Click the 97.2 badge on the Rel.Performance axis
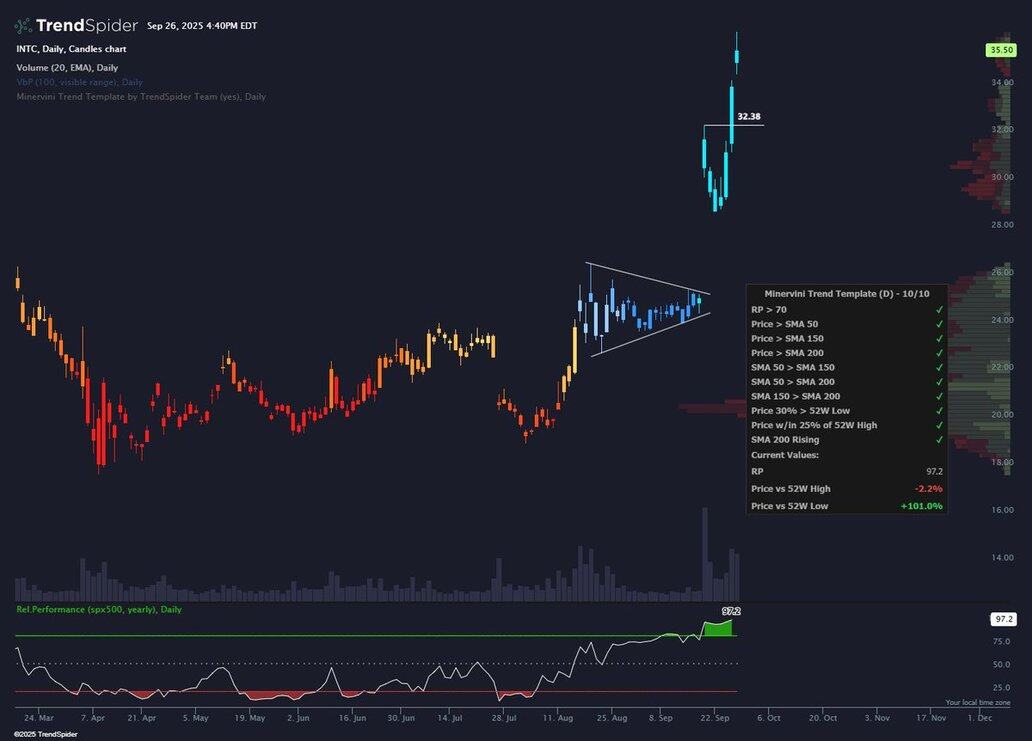The image size is (1032, 741). click(1004, 619)
